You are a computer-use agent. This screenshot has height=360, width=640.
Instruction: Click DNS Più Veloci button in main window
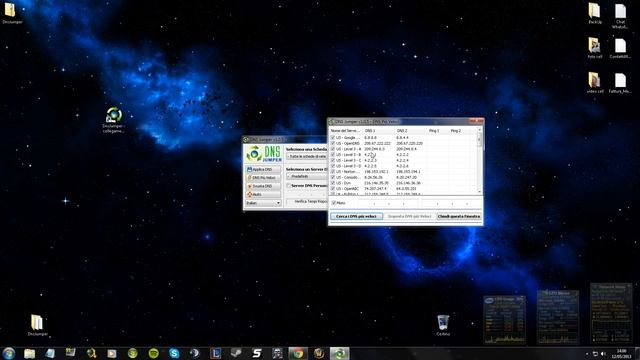263,178
